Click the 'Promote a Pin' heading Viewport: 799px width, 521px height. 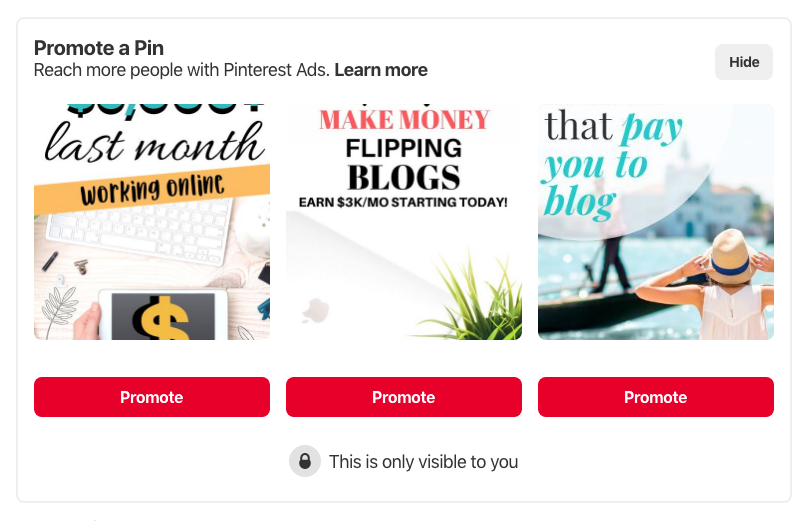pos(99,48)
